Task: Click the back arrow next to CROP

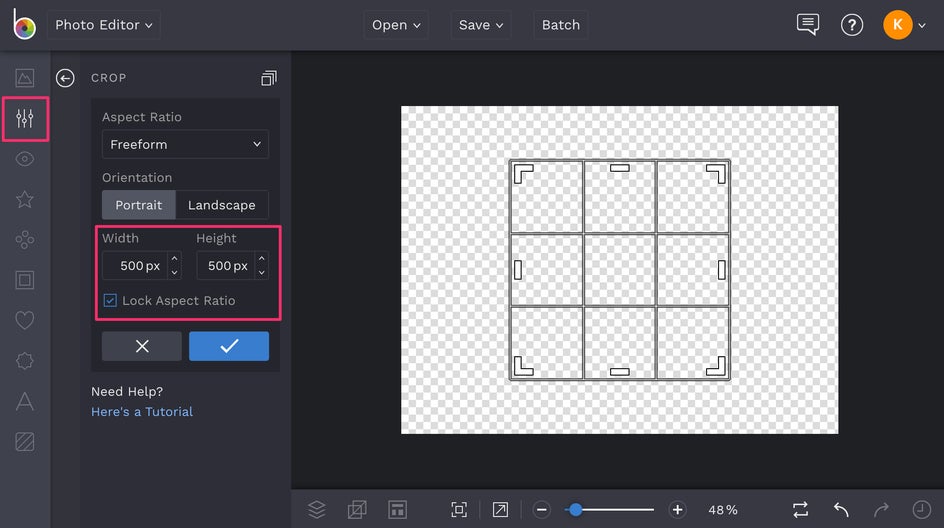Action: click(x=65, y=78)
